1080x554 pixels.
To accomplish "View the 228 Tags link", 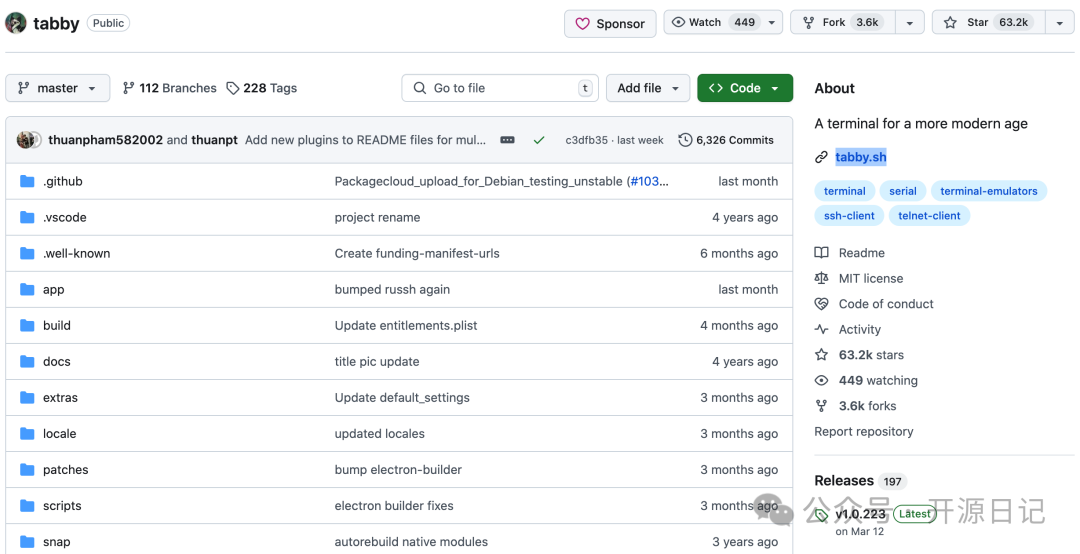I will point(262,88).
